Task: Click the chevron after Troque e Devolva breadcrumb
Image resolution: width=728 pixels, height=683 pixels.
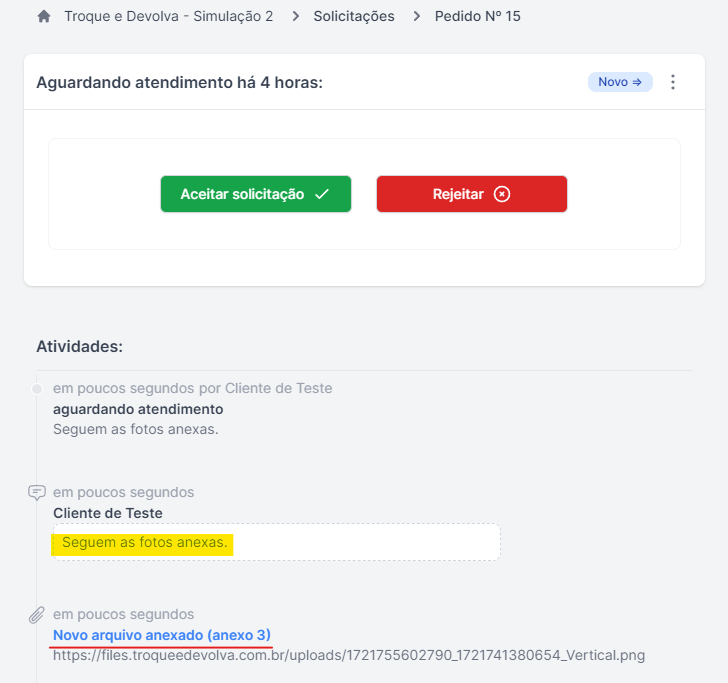Action: (x=296, y=17)
